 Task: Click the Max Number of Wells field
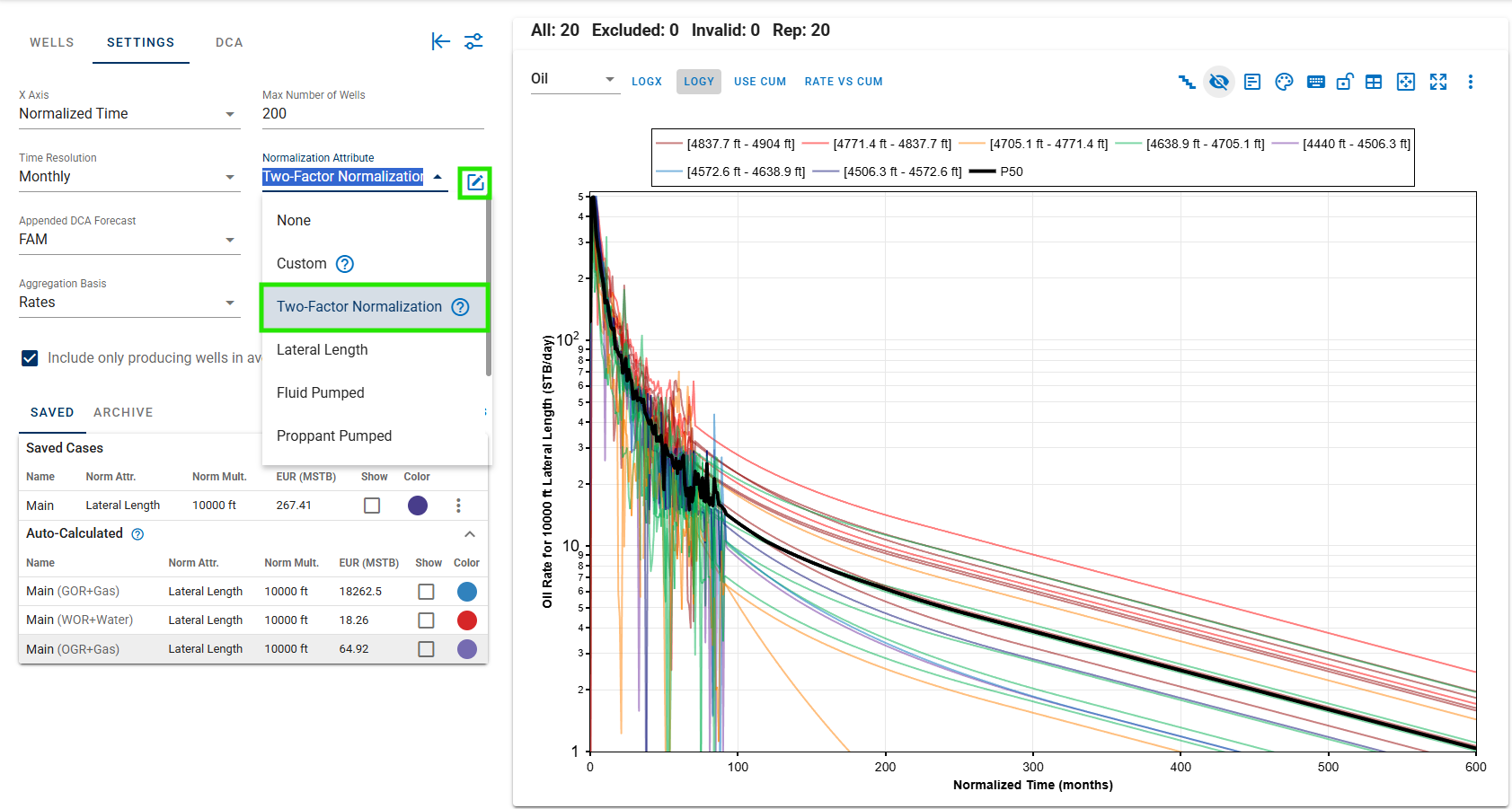[372, 114]
